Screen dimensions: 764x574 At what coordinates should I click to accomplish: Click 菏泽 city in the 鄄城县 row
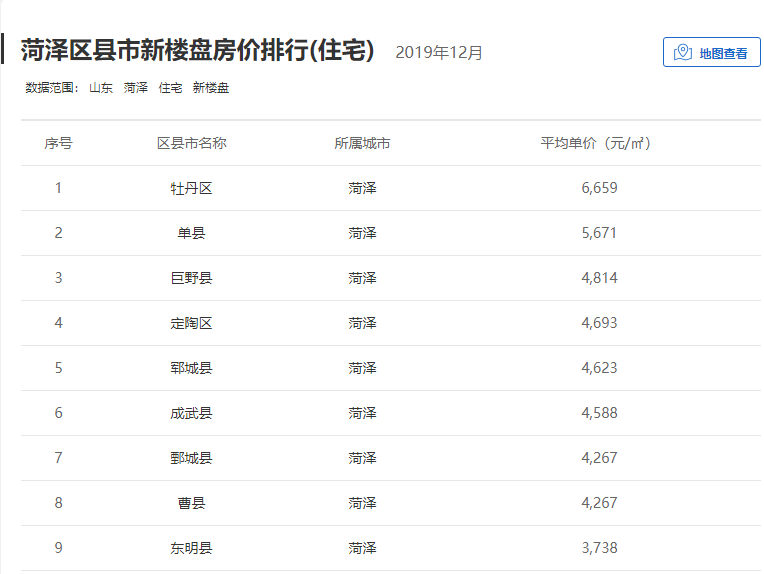tap(362, 458)
